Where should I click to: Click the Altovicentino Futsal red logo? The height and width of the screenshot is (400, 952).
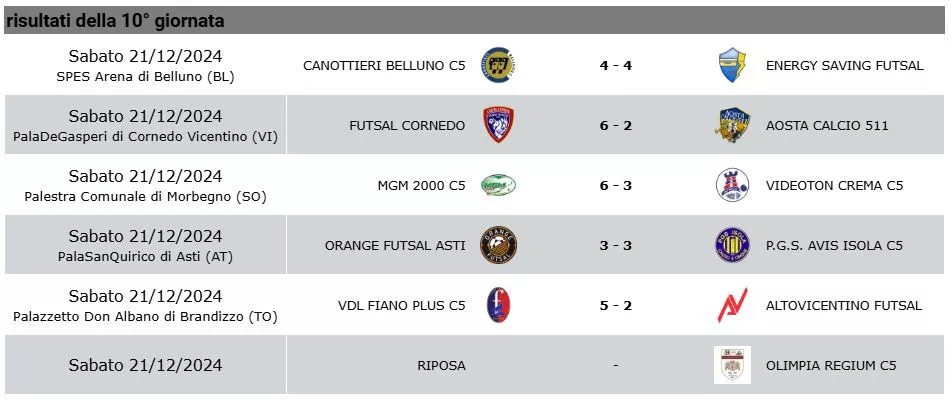click(732, 305)
